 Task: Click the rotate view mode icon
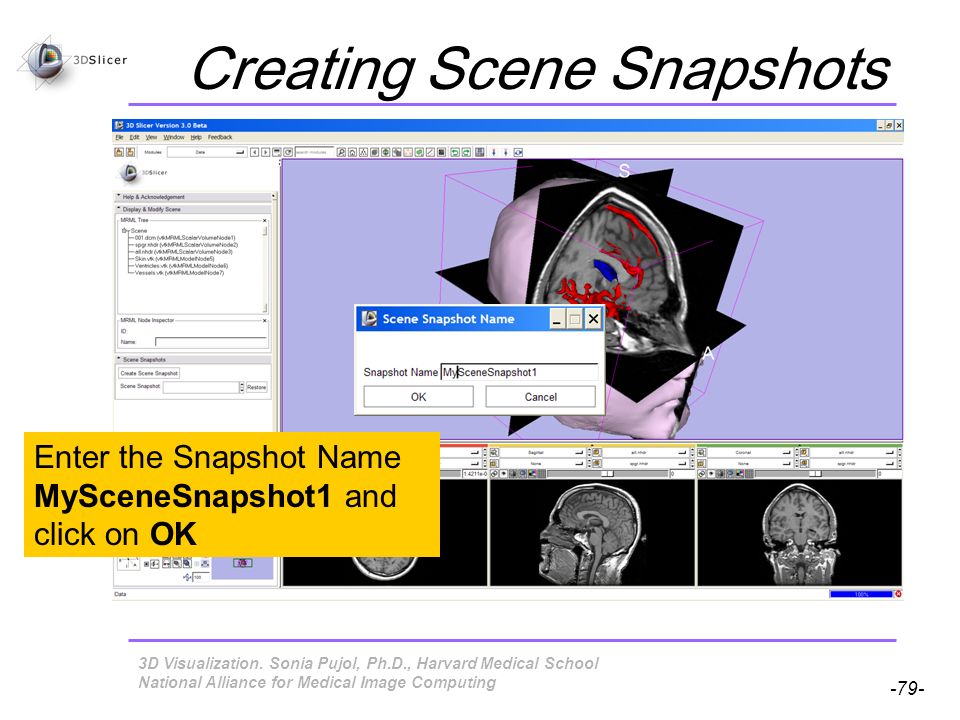518,152
